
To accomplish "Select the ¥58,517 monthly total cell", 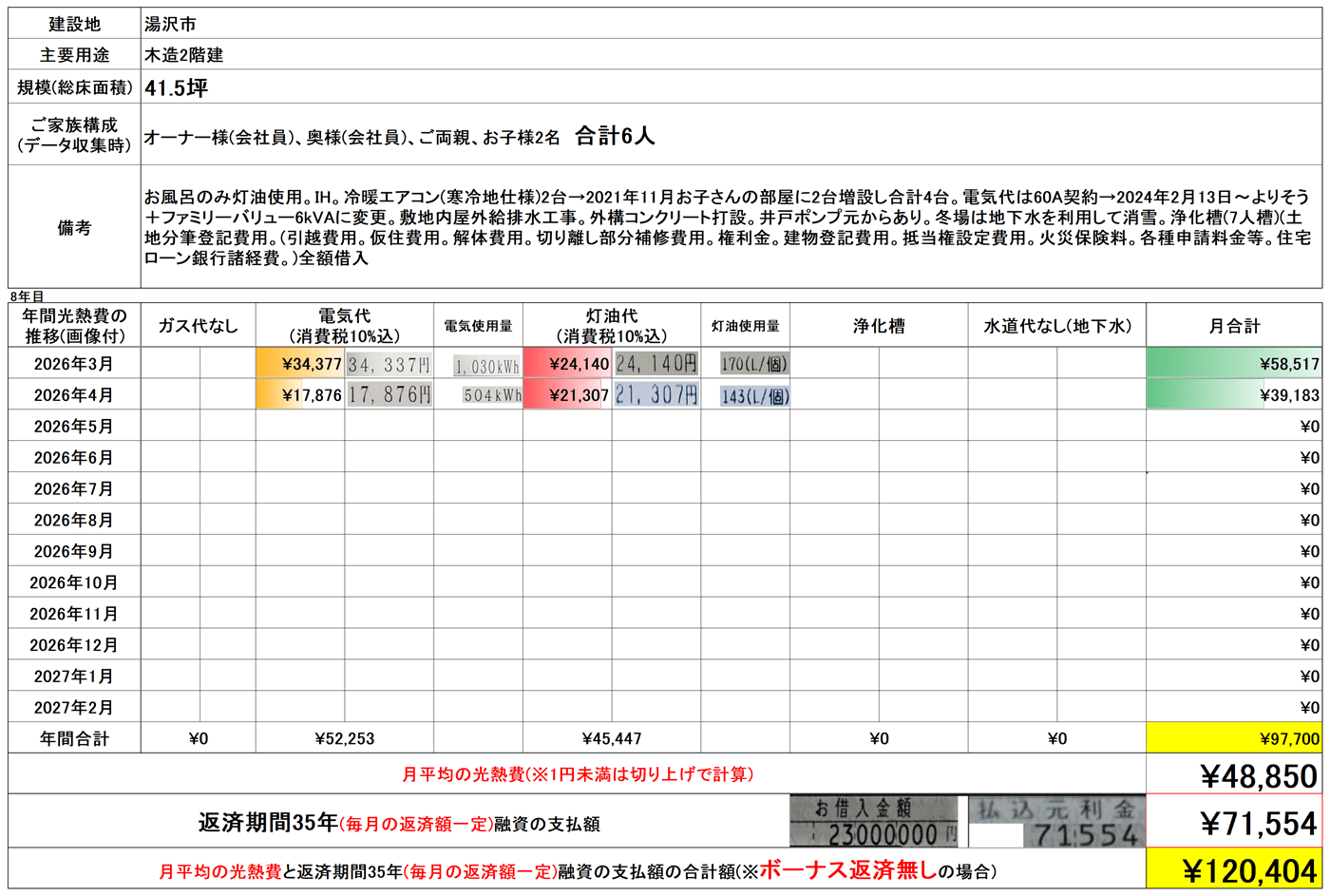I will click(x=1234, y=364).
